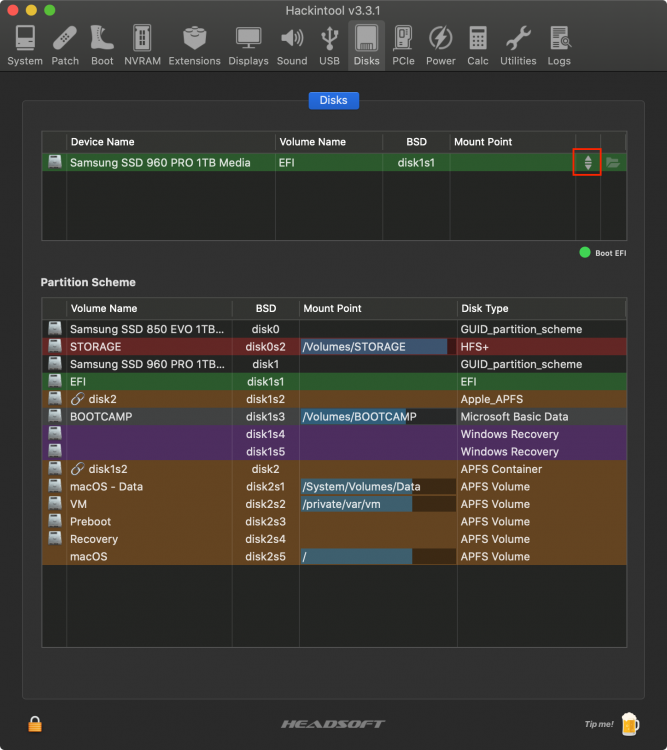Open EFI partition folder in Finder
This screenshot has height=750, width=667.
point(613,163)
